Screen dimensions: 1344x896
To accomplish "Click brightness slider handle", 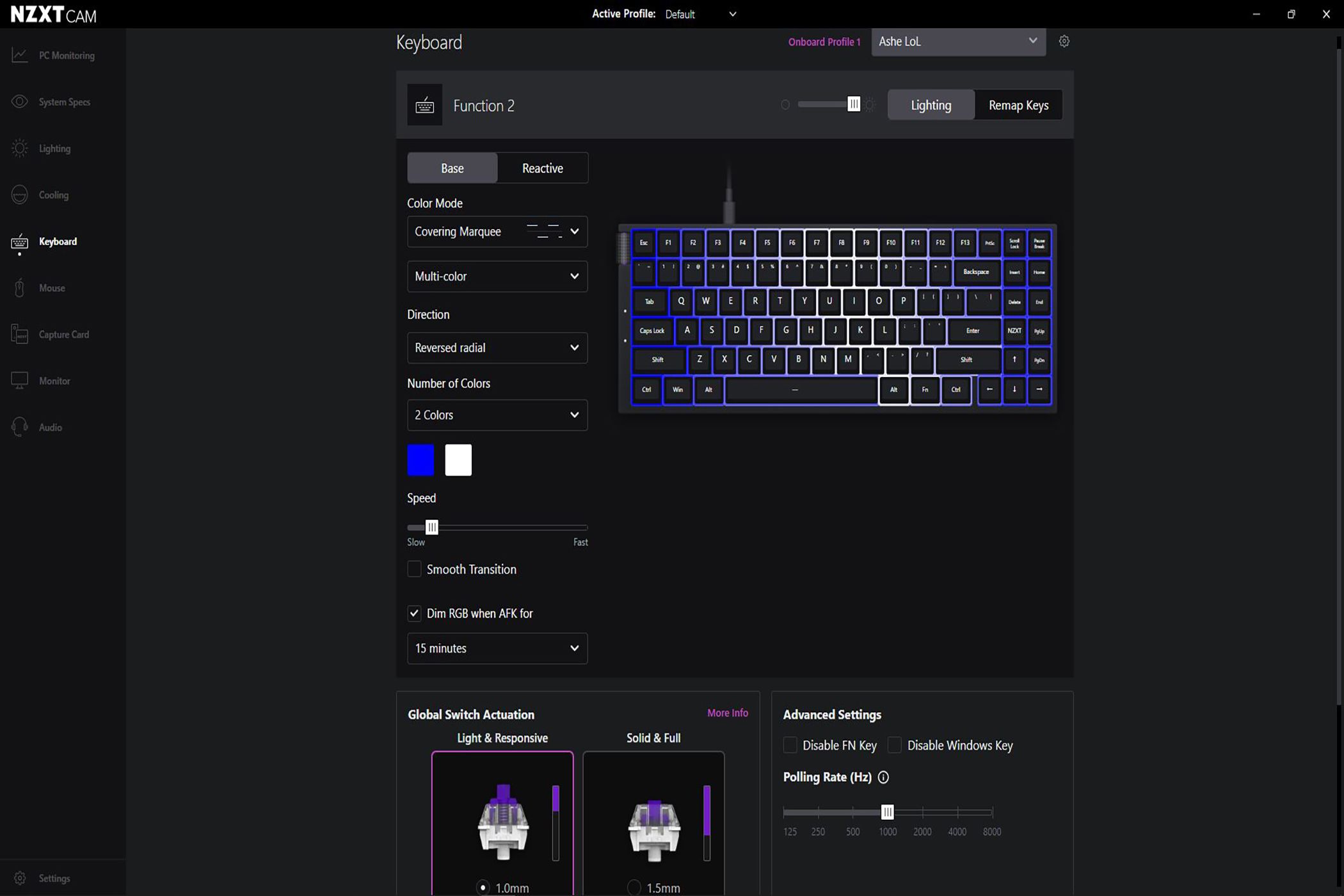I will [854, 104].
